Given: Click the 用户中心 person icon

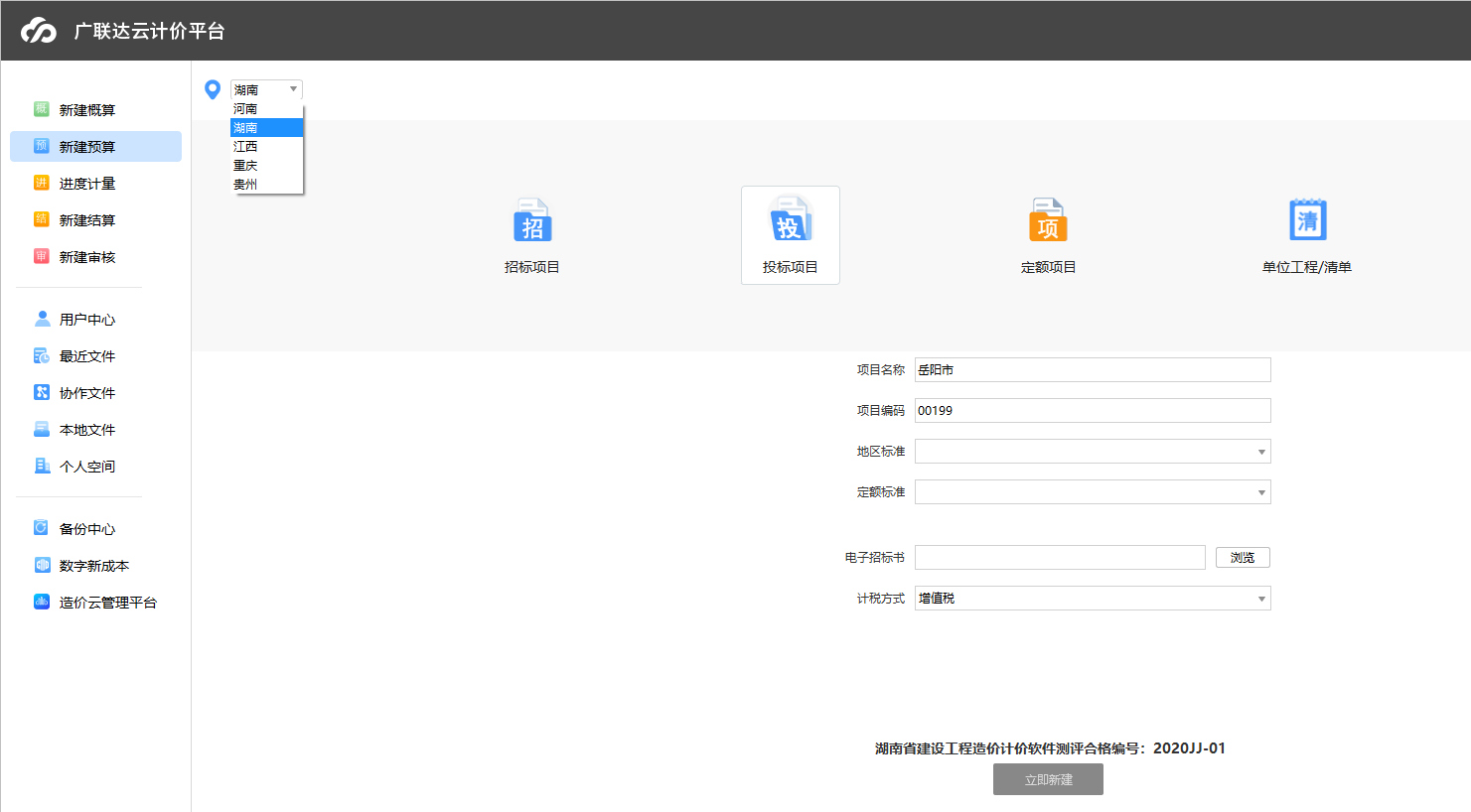Looking at the screenshot, I should pos(42,319).
